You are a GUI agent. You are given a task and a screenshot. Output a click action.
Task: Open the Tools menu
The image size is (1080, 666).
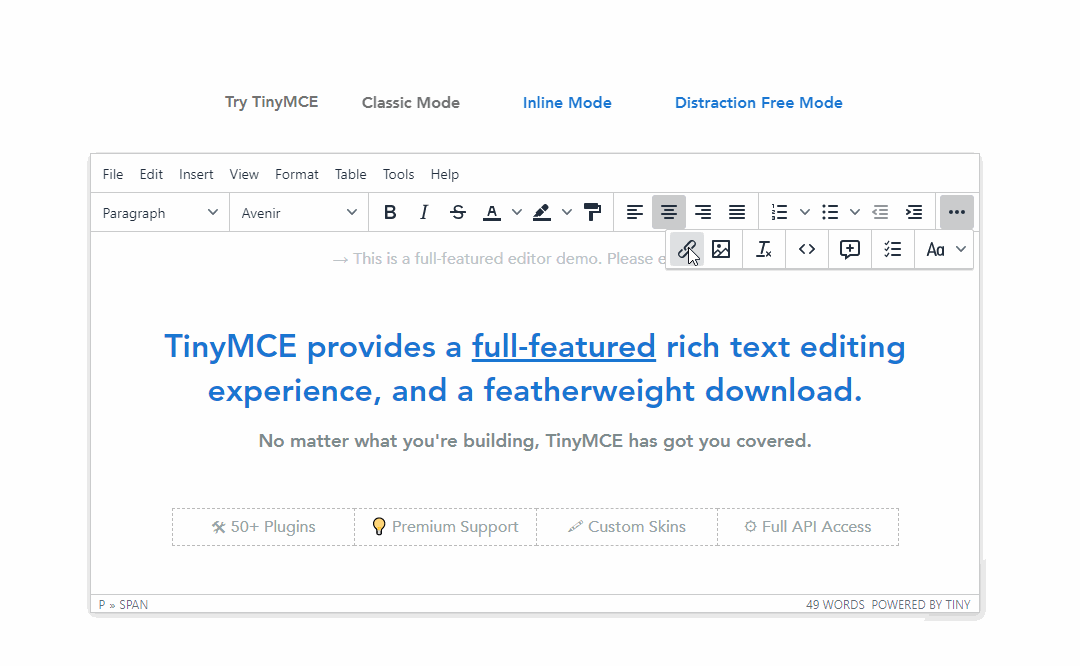[x=399, y=174]
